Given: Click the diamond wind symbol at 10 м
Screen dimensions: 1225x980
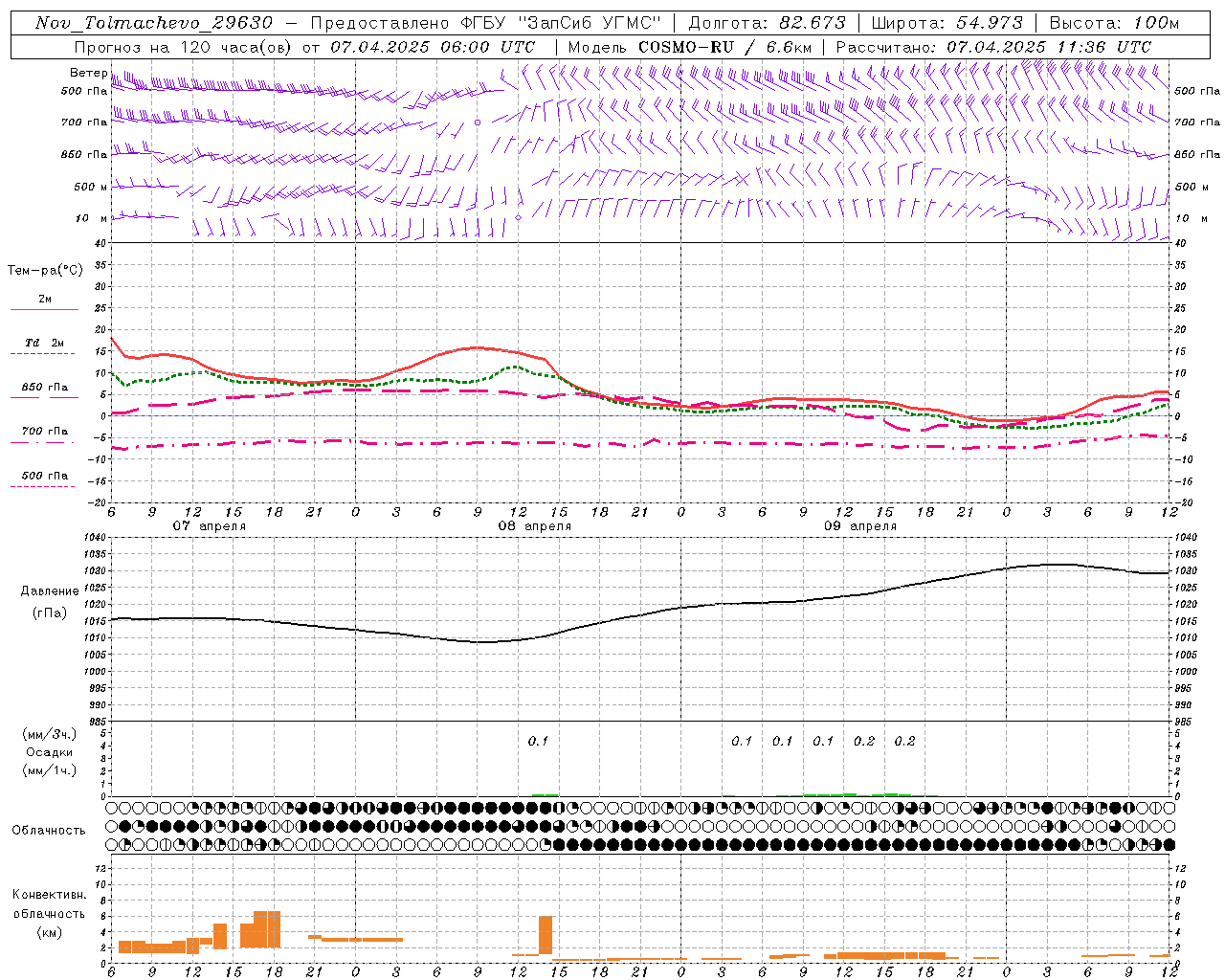Looking at the screenshot, I should click(x=519, y=218).
